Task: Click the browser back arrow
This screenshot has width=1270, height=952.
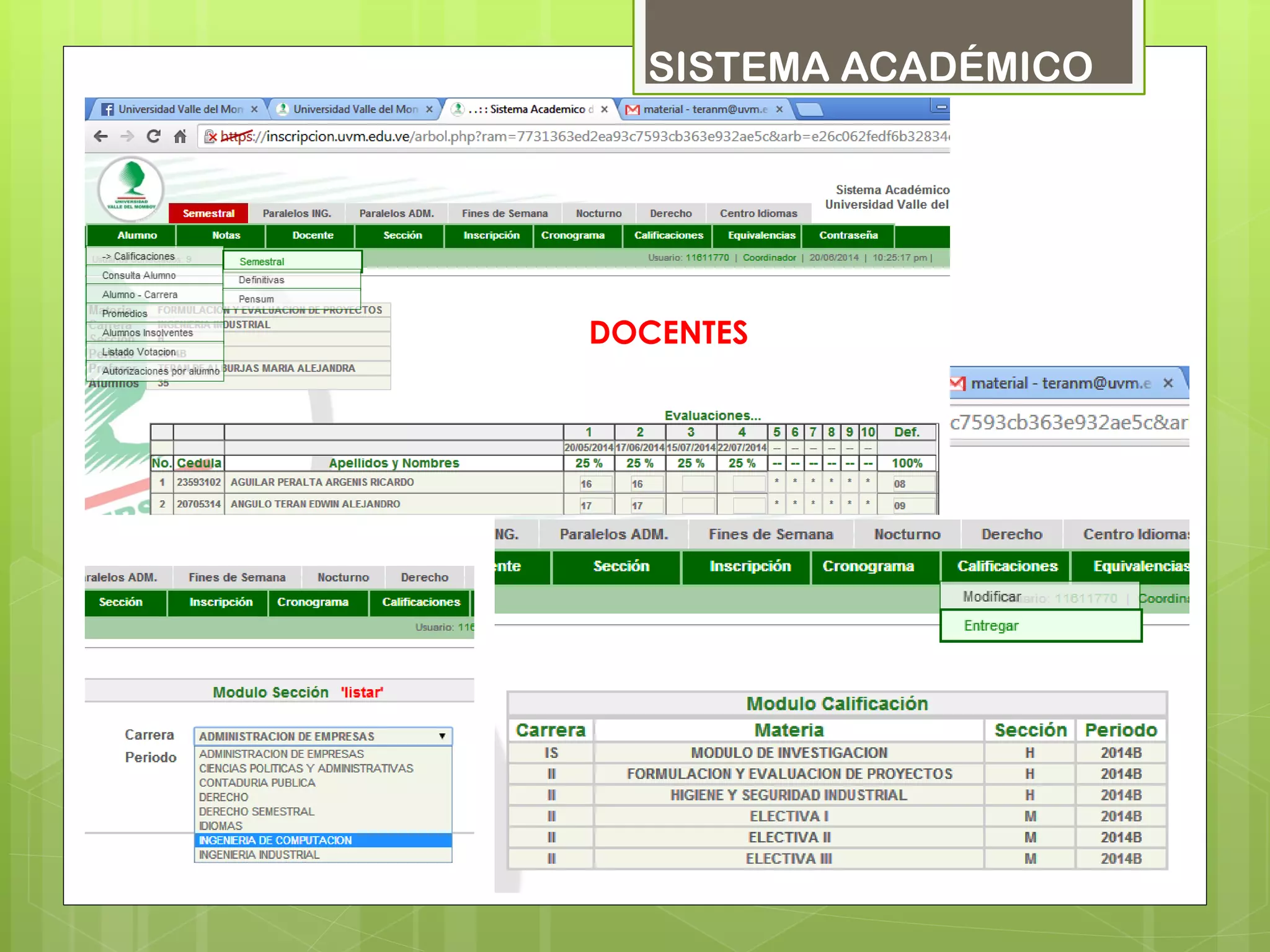Action: coord(100,136)
